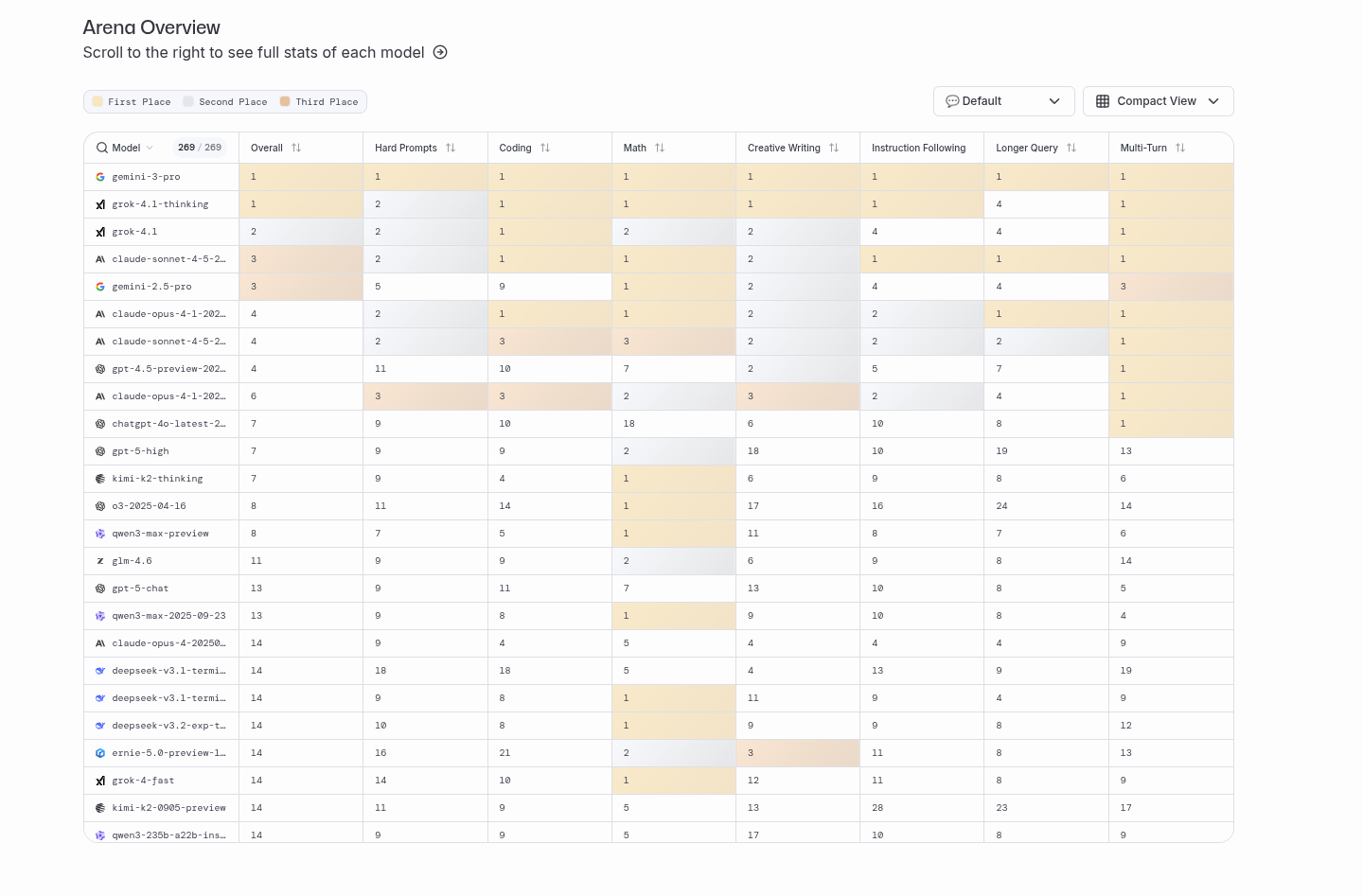The image size is (1363, 896).
Task: Click the Arena Overview heading
Action: (x=151, y=27)
